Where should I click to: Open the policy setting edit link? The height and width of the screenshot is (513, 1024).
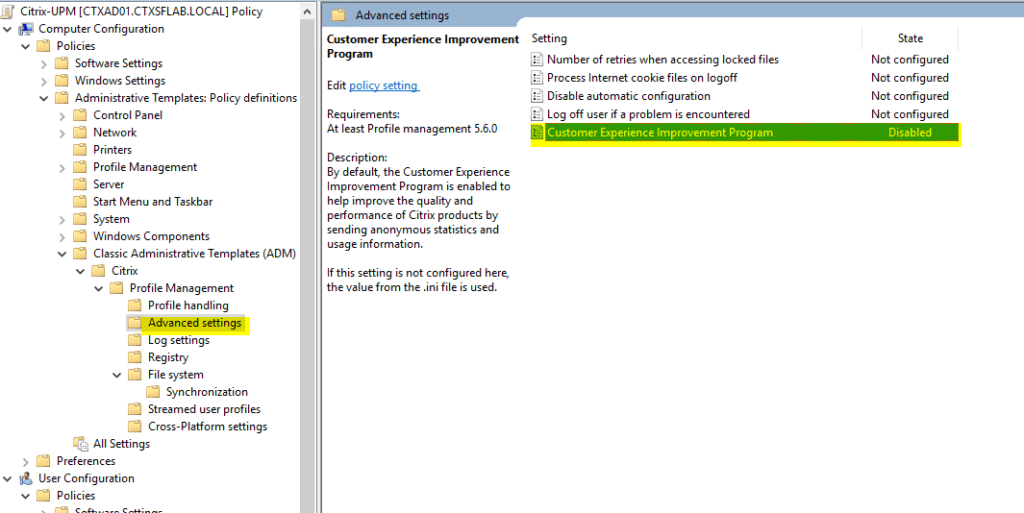(x=384, y=86)
